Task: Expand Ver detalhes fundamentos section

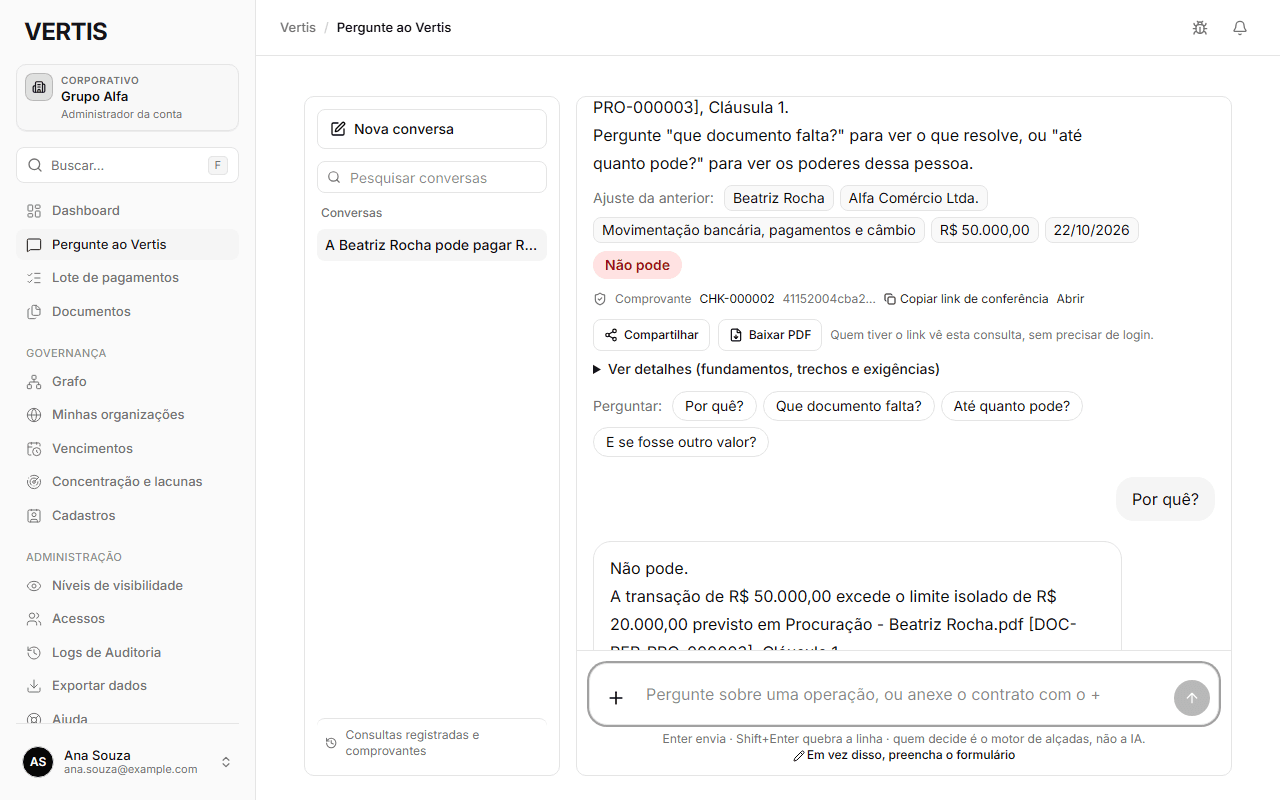Action: click(766, 369)
